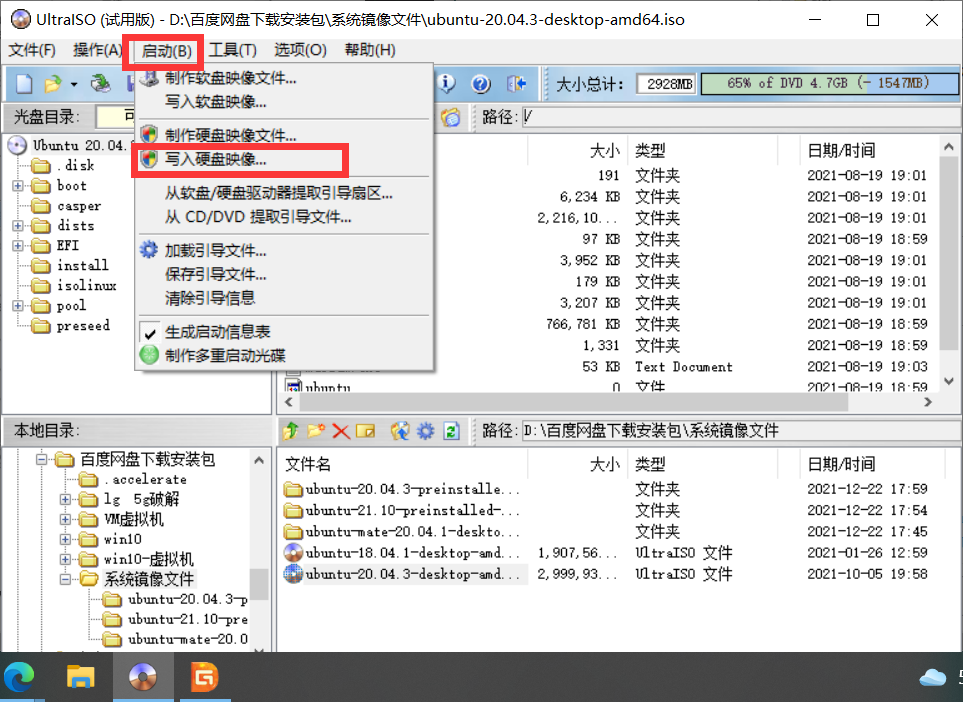This screenshot has height=702, width=963.
Task: Click the 65% of DVD capacity bar
Action: click(x=829, y=84)
